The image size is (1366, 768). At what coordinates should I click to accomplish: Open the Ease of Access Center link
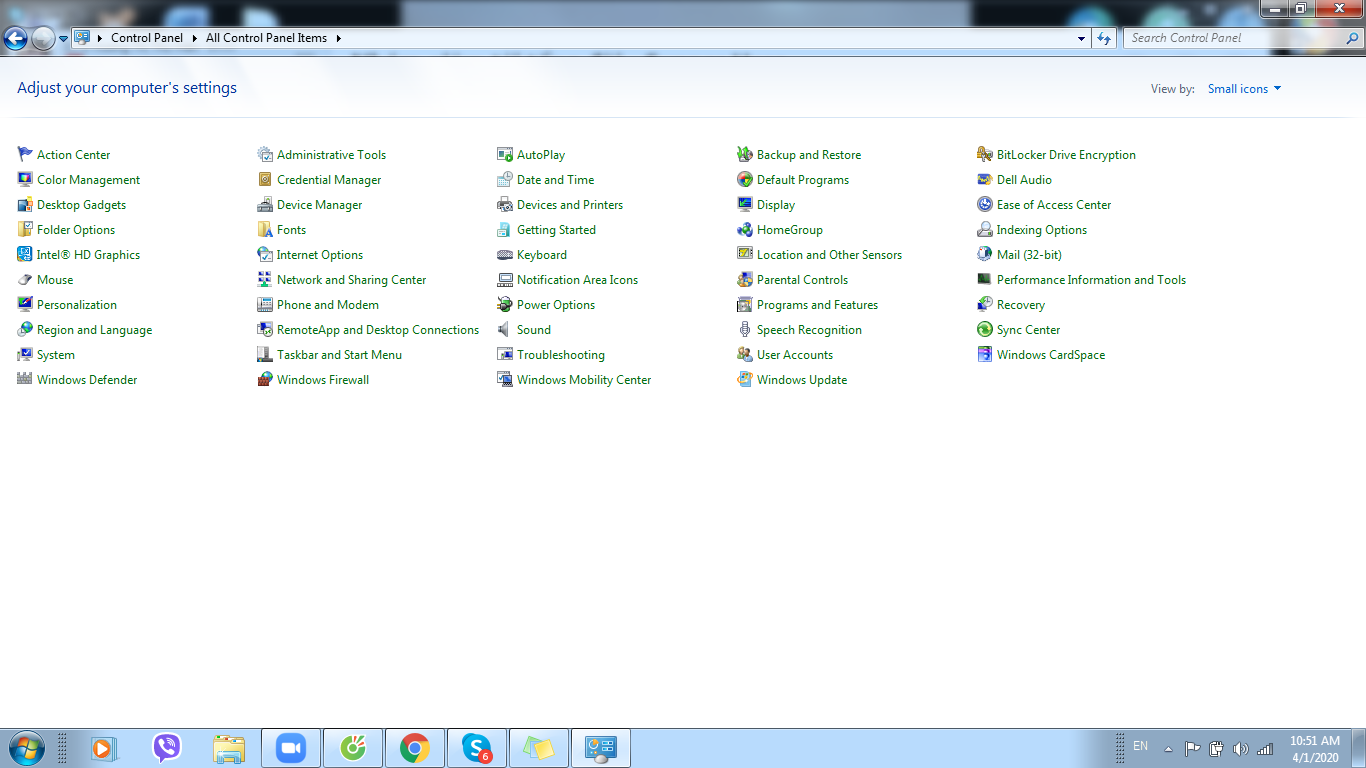(1054, 205)
